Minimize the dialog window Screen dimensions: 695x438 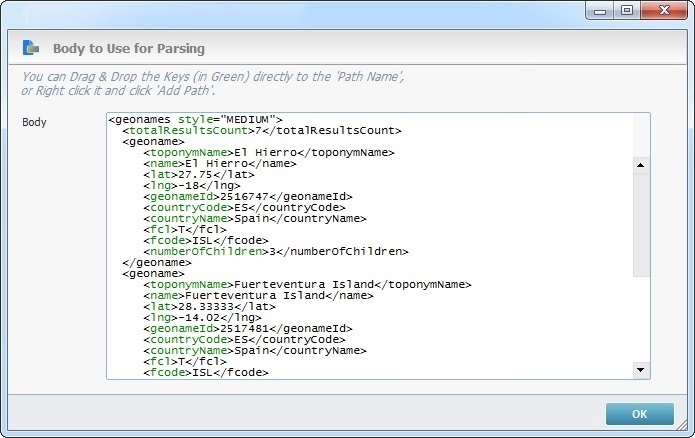pyautogui.click(x=601, y=10)
